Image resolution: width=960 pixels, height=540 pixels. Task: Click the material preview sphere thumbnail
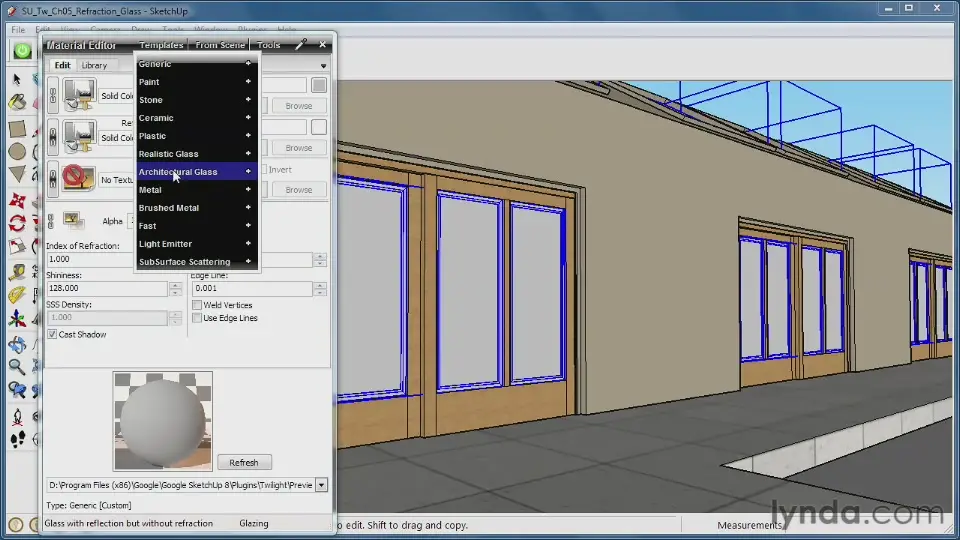tap(163, 421)
